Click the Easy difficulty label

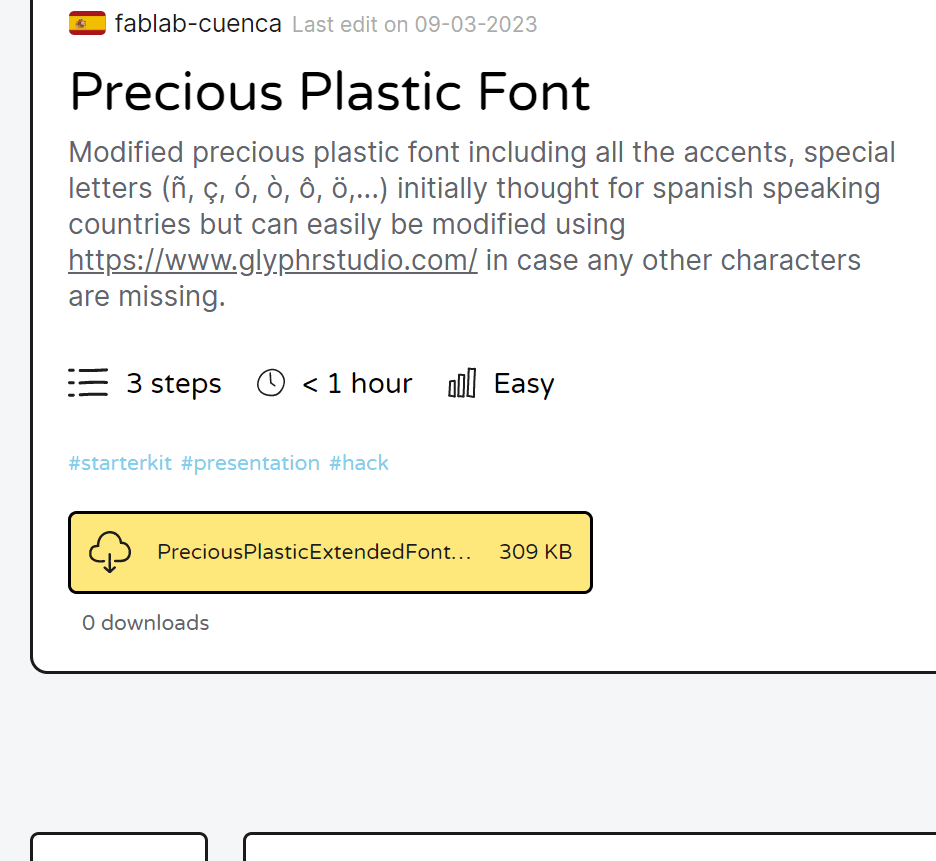524,383
